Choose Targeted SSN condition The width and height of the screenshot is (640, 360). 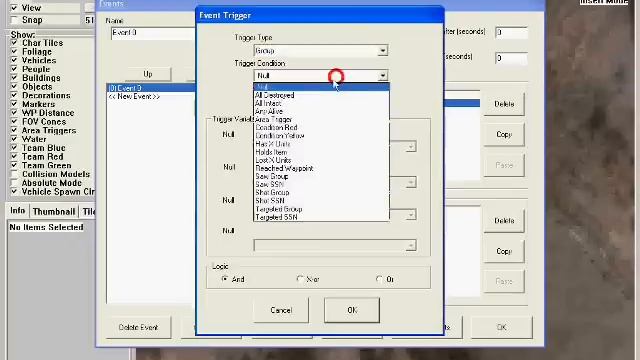click(322, 217)
